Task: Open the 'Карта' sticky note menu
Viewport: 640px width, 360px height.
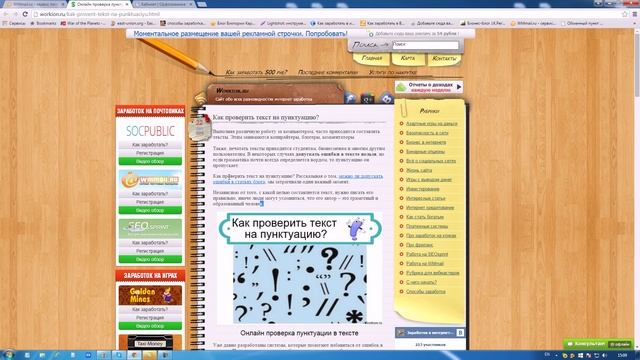Action: [x=408, y=59]
